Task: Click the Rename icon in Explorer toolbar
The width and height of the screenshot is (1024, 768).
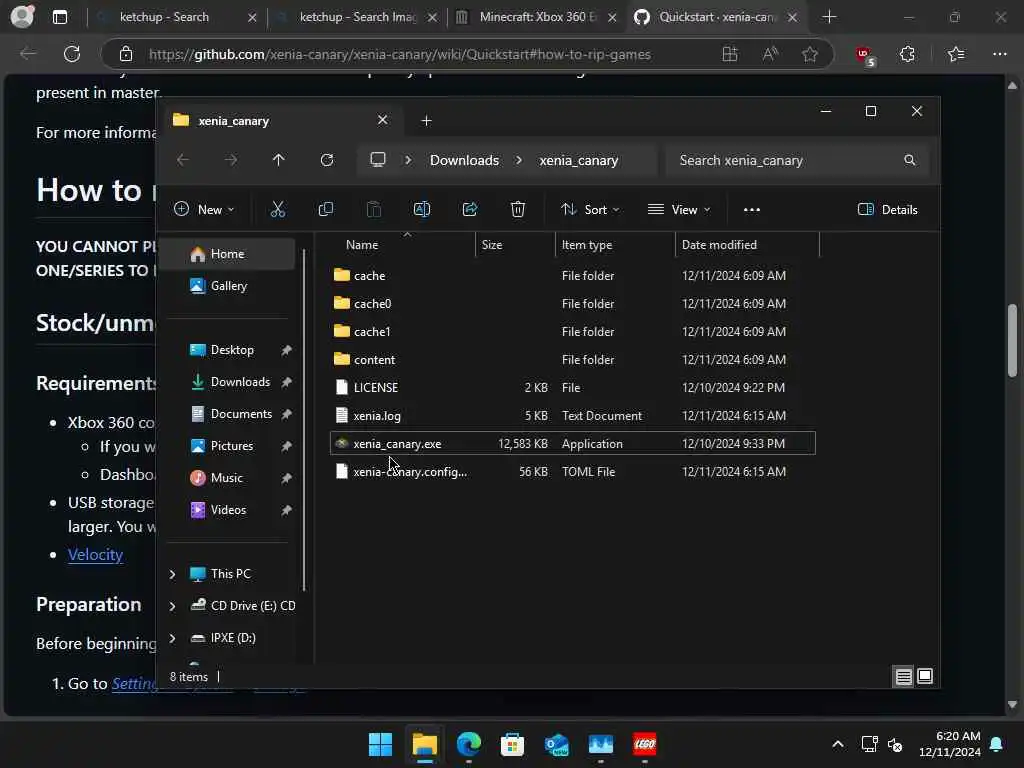Action: pyautogui.click(x=422, y=209)
